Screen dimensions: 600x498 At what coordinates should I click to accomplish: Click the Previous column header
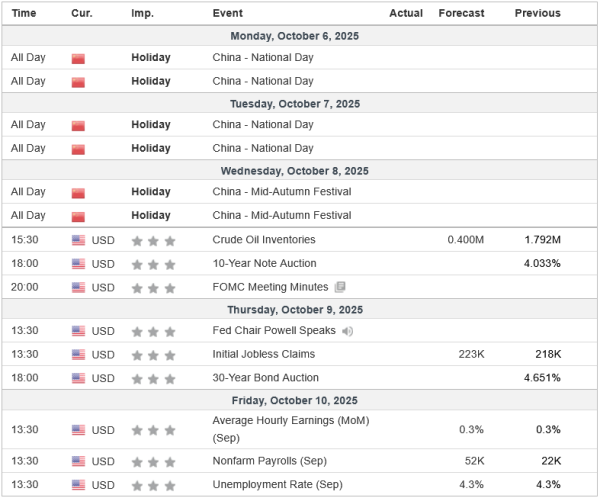coord(537,13)
